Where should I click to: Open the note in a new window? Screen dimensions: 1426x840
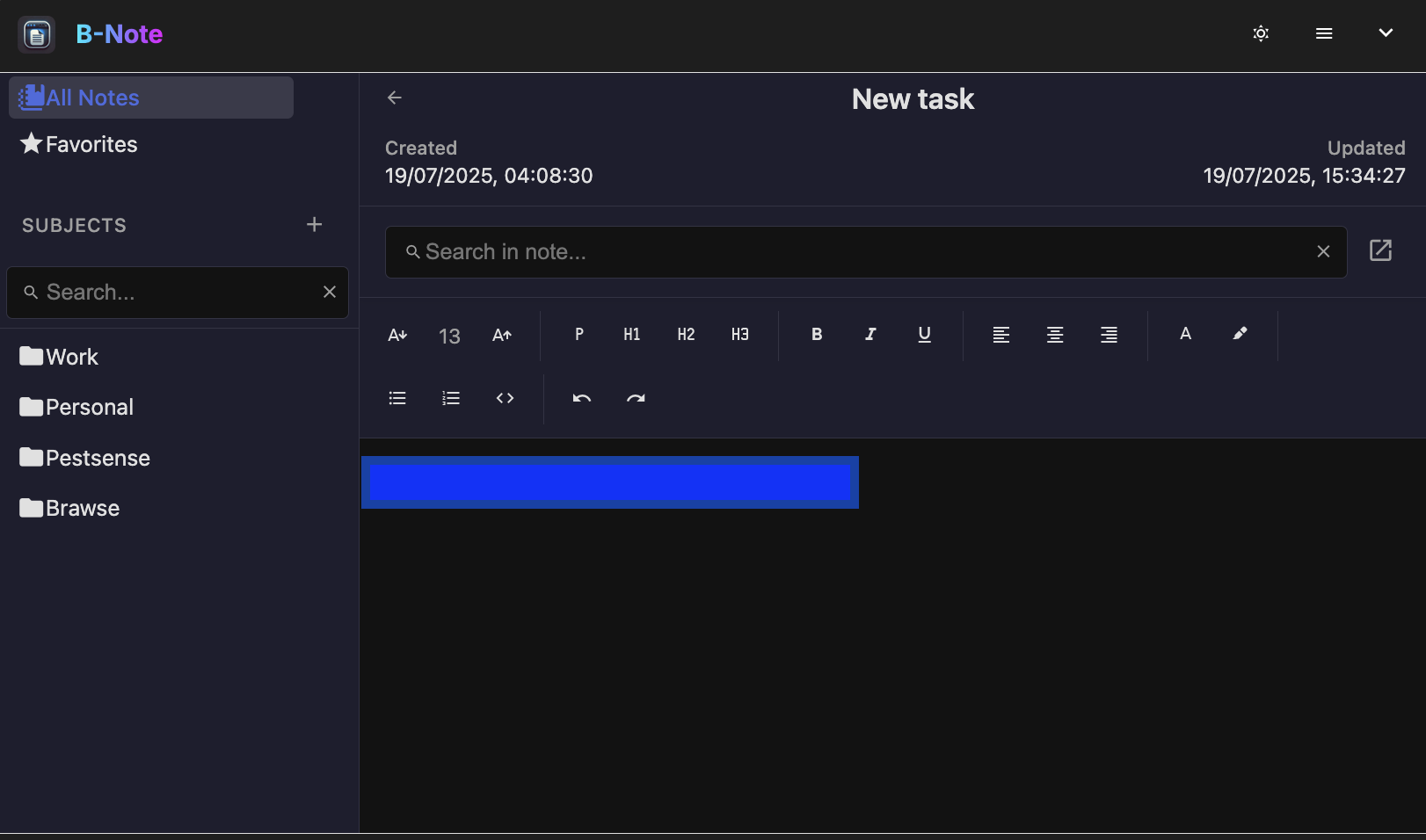point(1380,251)
